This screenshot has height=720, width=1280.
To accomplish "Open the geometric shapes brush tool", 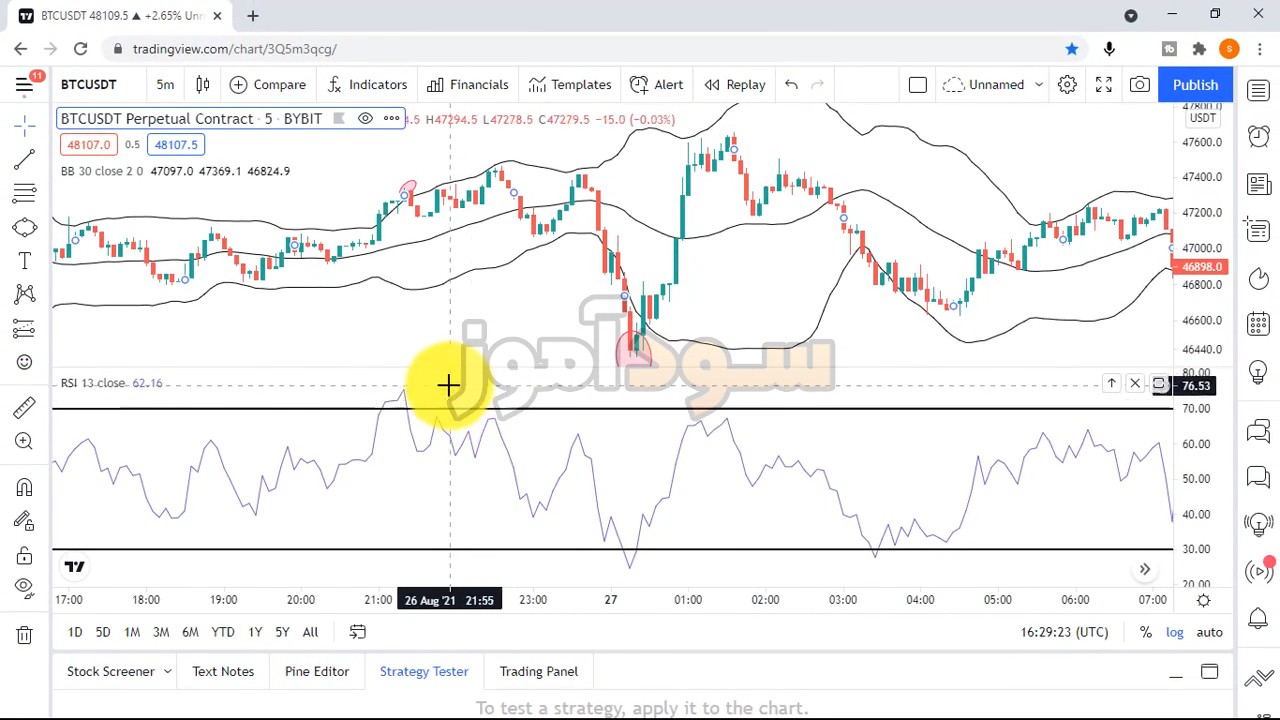I will pyautogui.click(x=24, y=227).
